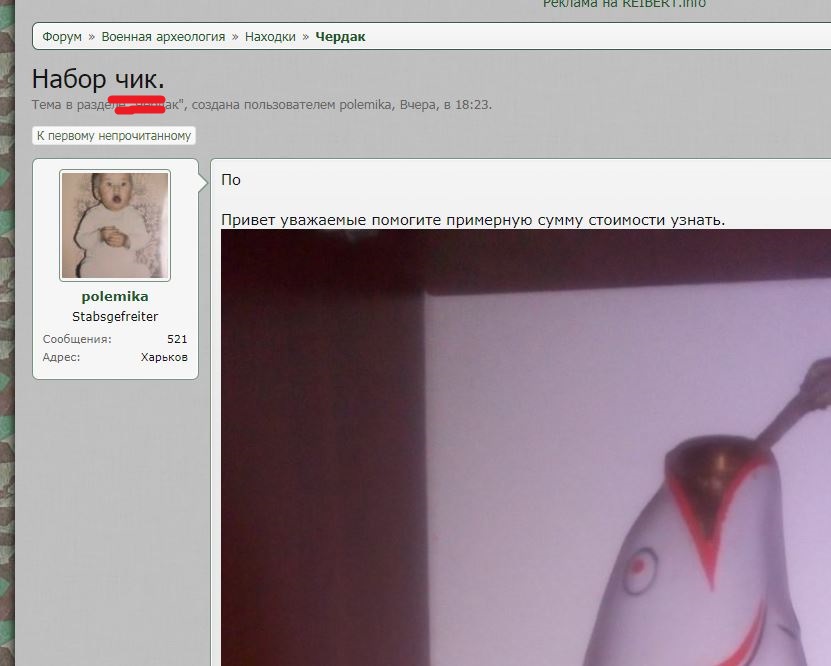Go to Военная археология breadcrumb section
831x666 pixels.
(x=162, y=37)
